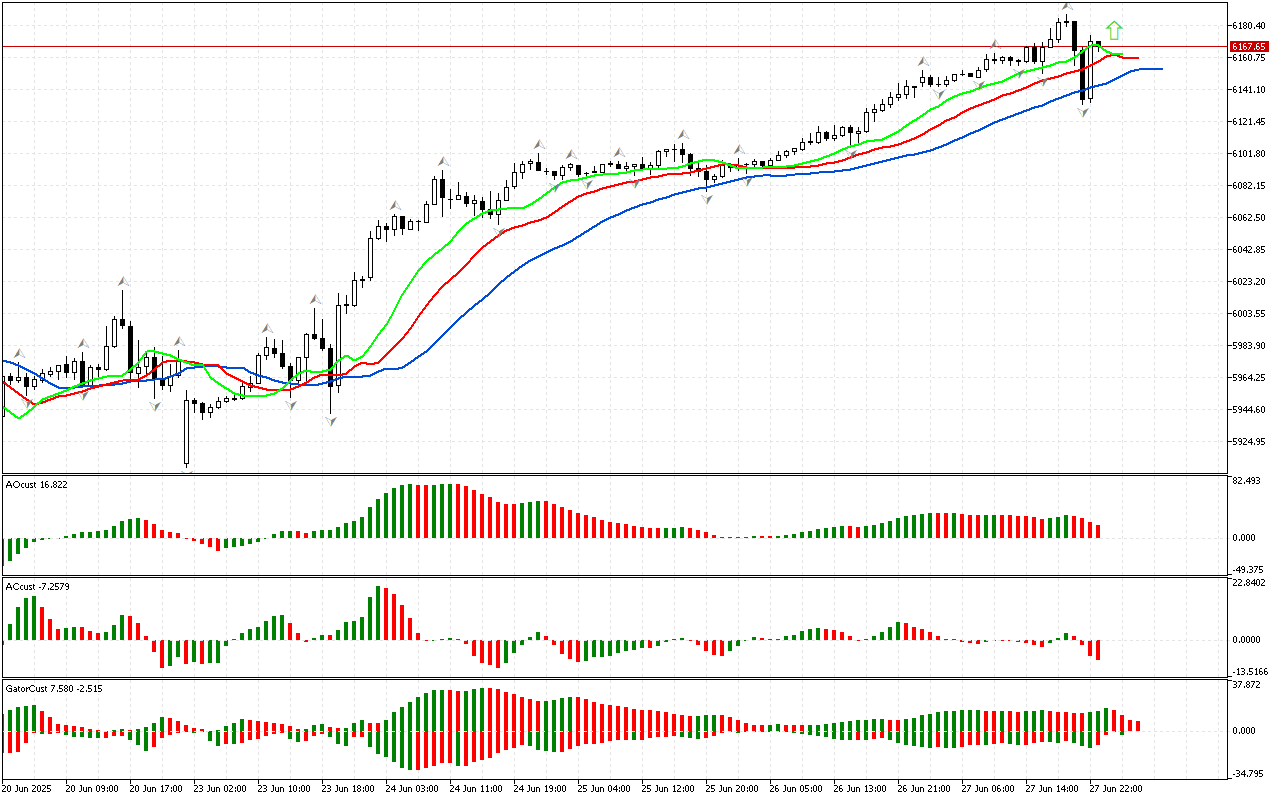Click the 27 Jun 22:00 time axis label
The image size is (1280, 800).
pos(1115,788)
